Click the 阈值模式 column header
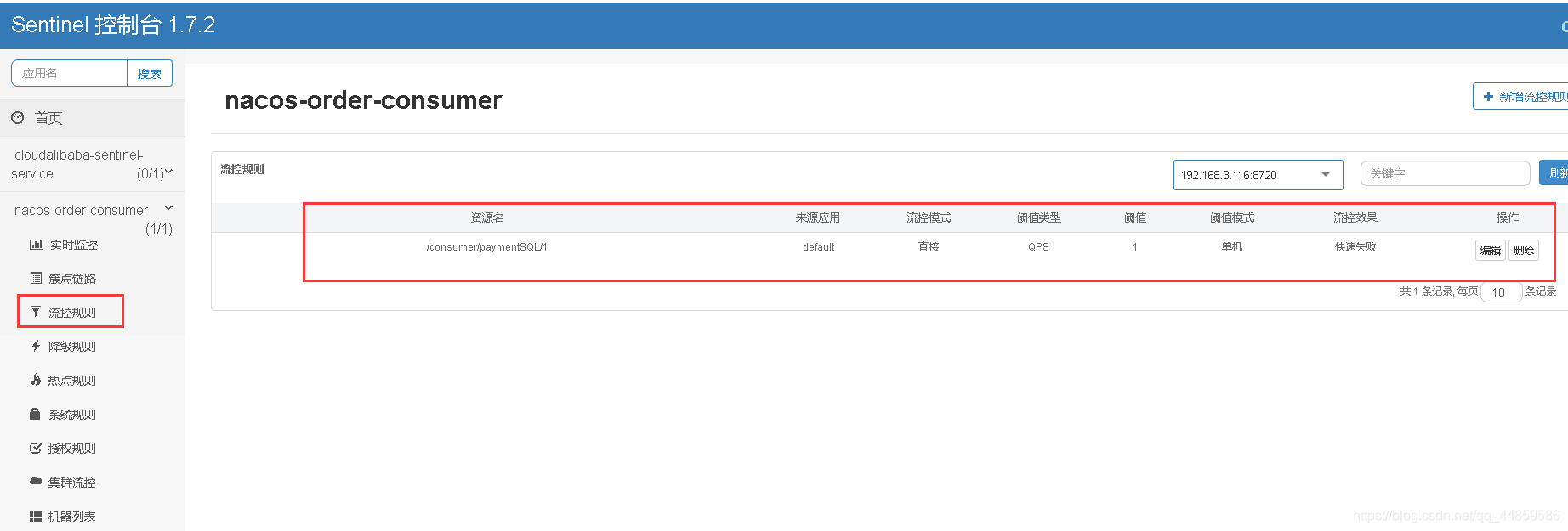Image resolution: width=1568 pixels, height=531 pixels. [x=1232, y=218]
